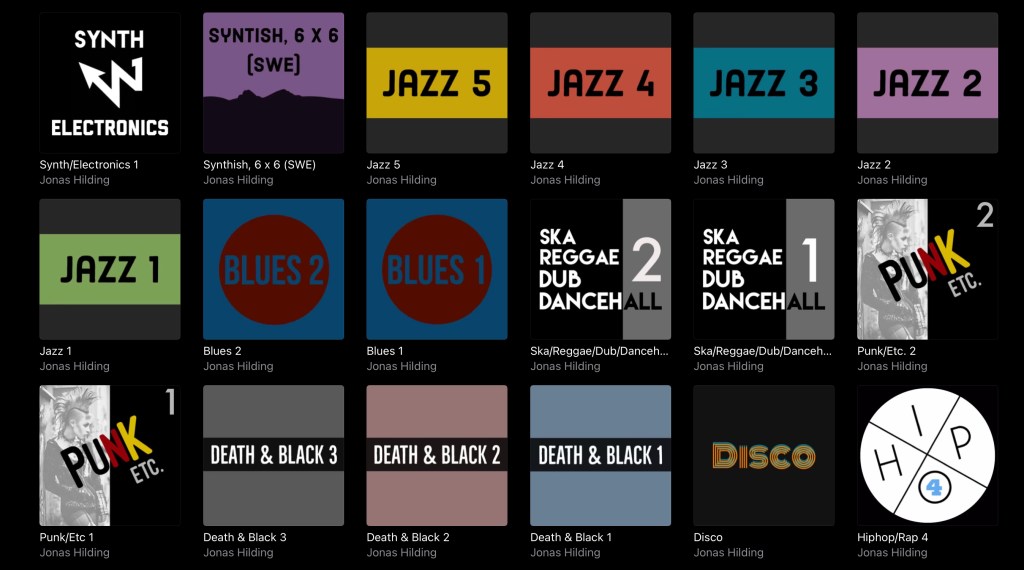Open the purple Synthish 6 x 6 cover
This screenshot has width=1024, height=570.
tap(273, 82)
